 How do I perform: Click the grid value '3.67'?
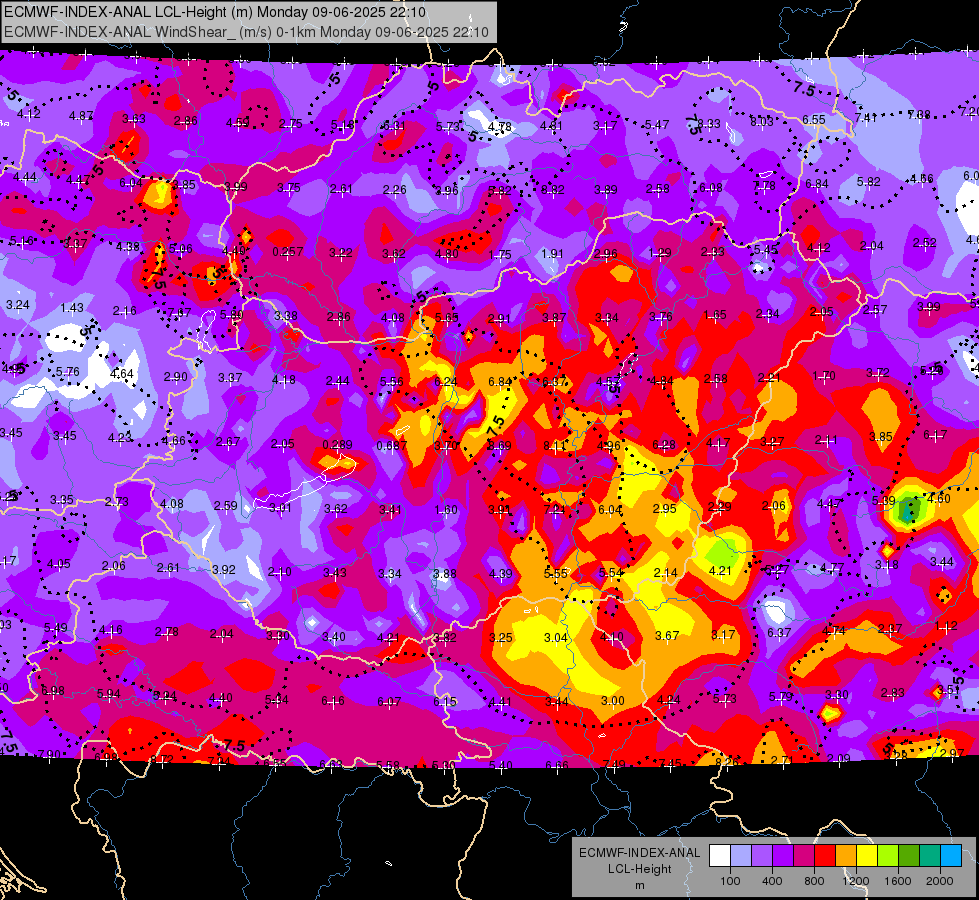click(667, 636)
